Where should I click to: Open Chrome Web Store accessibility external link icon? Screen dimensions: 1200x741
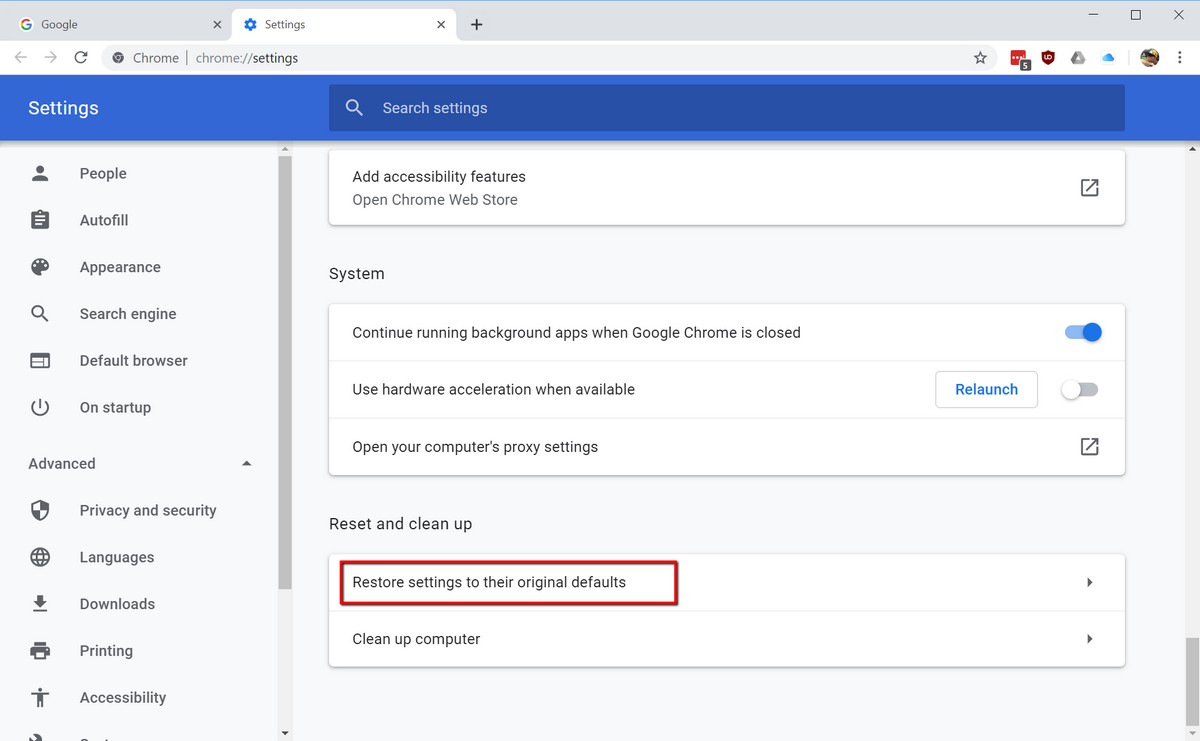pyautogui.click(x=1089, y=188)
